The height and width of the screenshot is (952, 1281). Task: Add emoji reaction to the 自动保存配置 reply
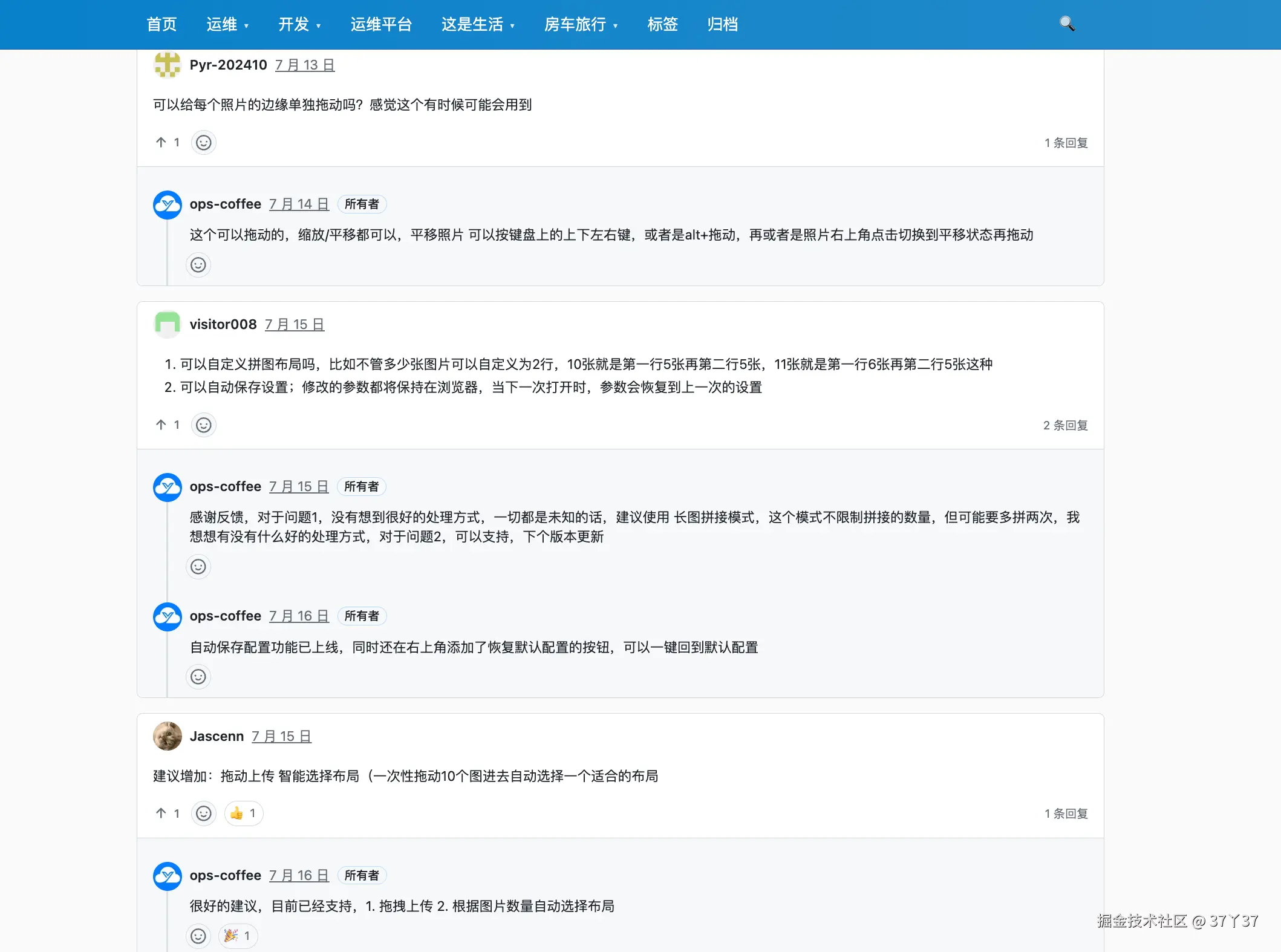198,677
